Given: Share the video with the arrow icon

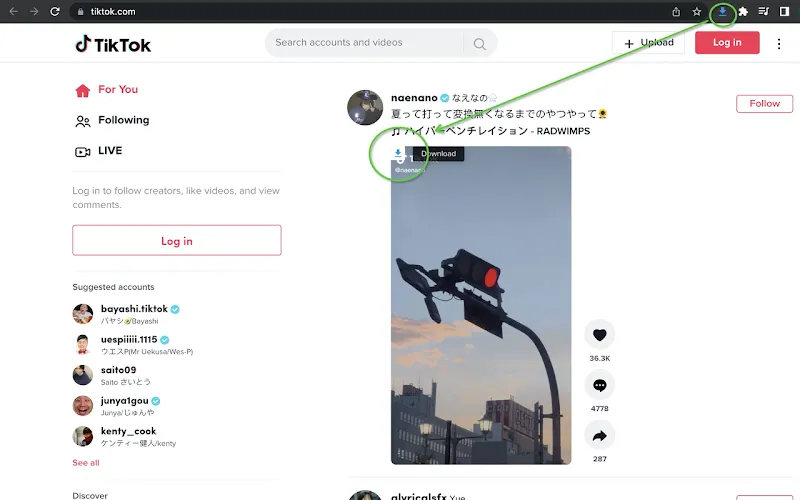Looking at the screenshot, I should point(599,435).
